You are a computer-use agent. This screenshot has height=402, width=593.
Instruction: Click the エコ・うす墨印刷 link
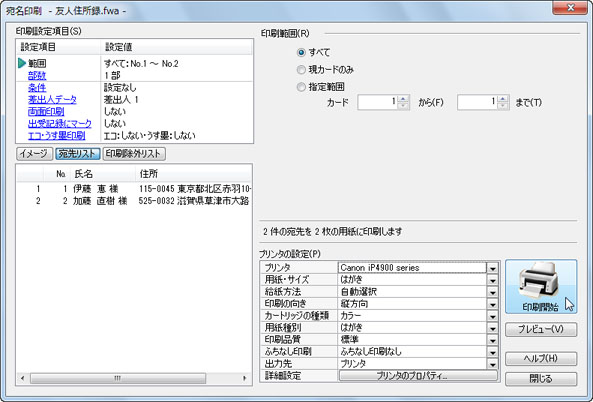(57, 135)
